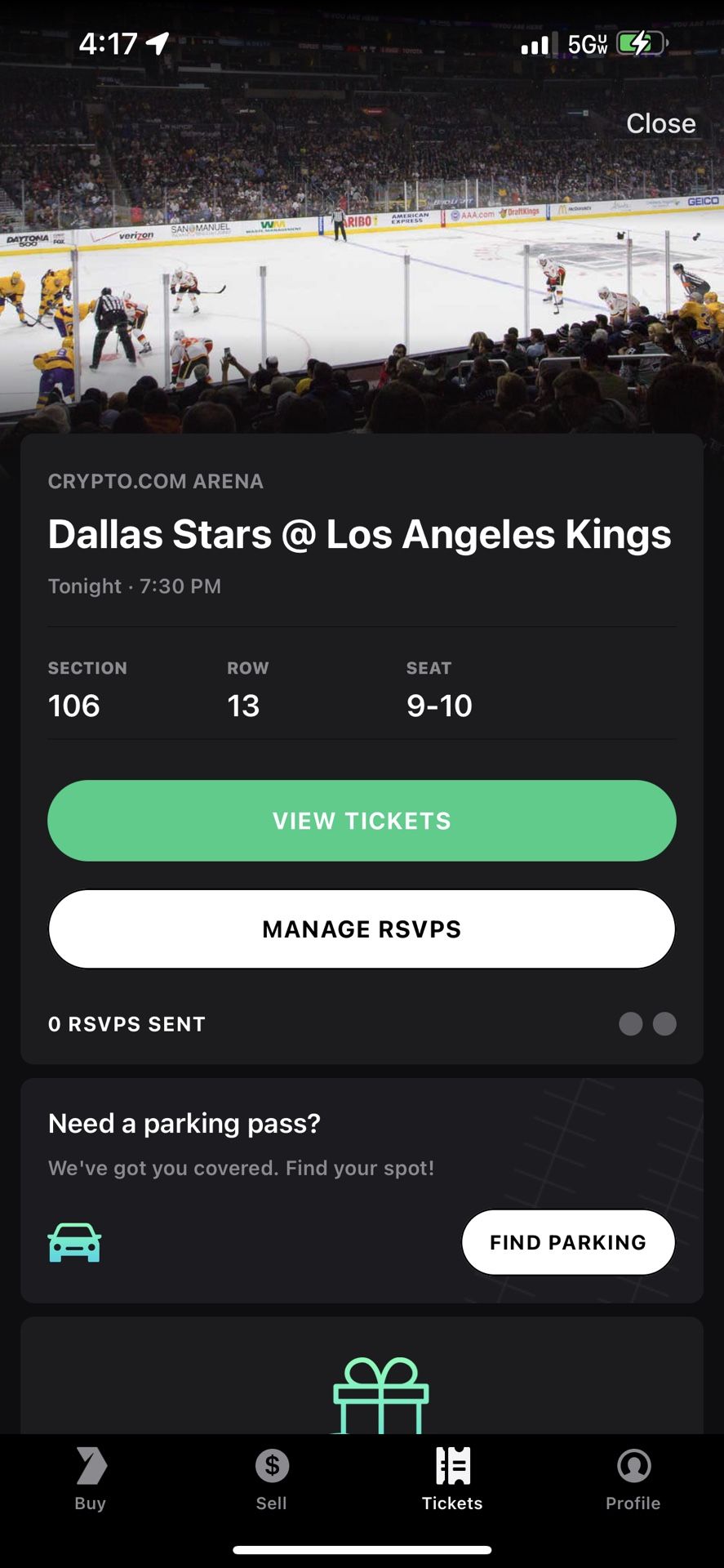Tap the second gray RSVP placeholder circle

(x=665, y=1023)
